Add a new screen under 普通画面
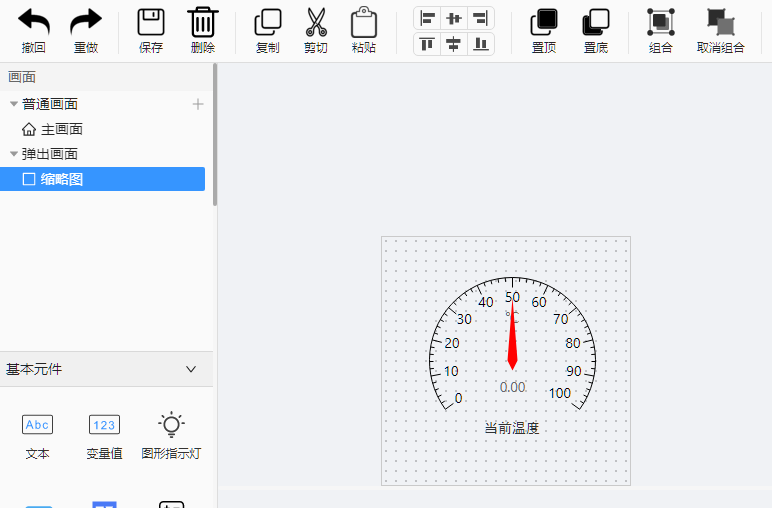The width and height of the screenshot is (772, 508). pyautogui.click(x=198, y=104)
